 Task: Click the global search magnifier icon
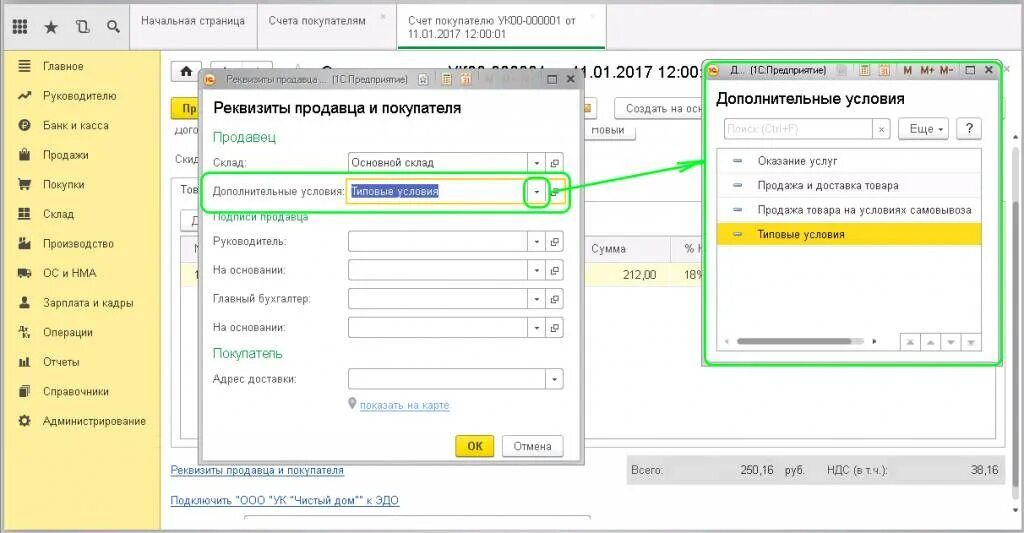[x=114, y=27]
